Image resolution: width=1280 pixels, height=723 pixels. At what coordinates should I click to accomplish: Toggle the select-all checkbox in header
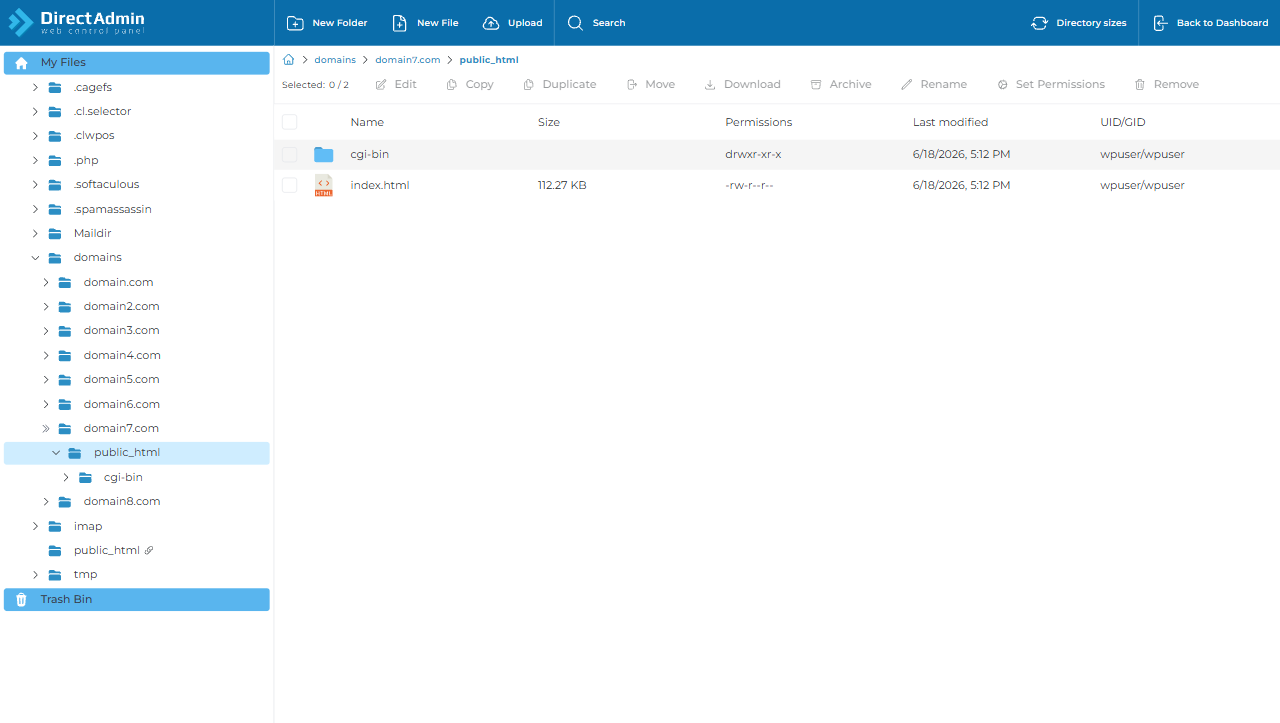click(x=289, y=122)
